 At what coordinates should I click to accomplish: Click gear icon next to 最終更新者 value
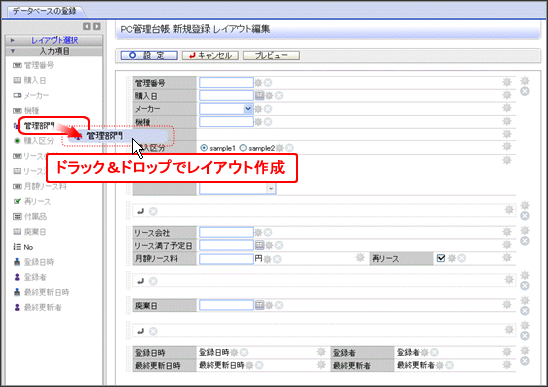[x=440, y=365]
